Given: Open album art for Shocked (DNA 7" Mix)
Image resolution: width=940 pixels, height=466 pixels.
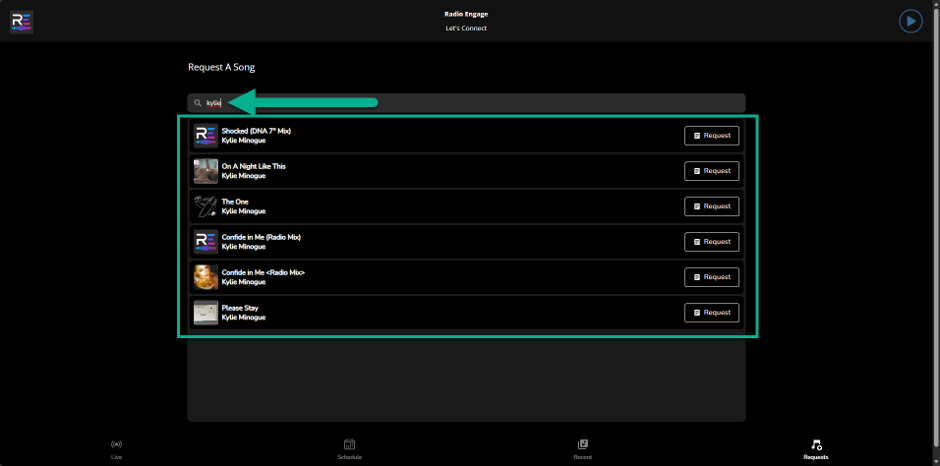Looking at the screenshot, I should coord(206,136).
